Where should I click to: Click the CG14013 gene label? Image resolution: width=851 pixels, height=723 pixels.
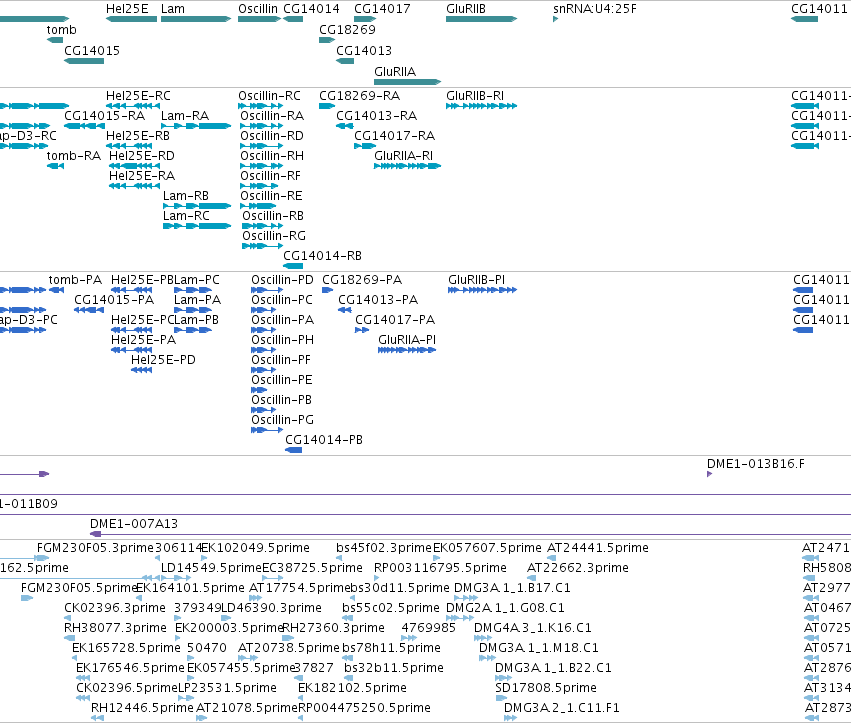[x=364, y=50]
